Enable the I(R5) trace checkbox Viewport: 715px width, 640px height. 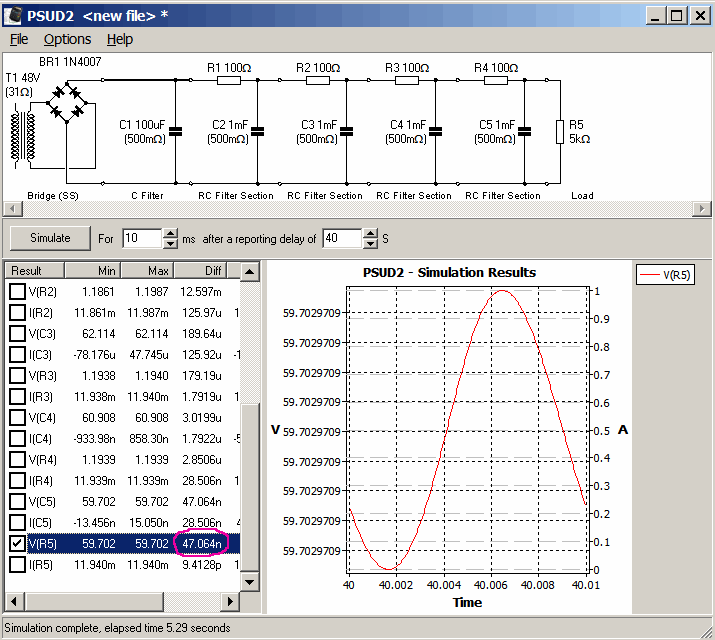[x=17, y=564]
